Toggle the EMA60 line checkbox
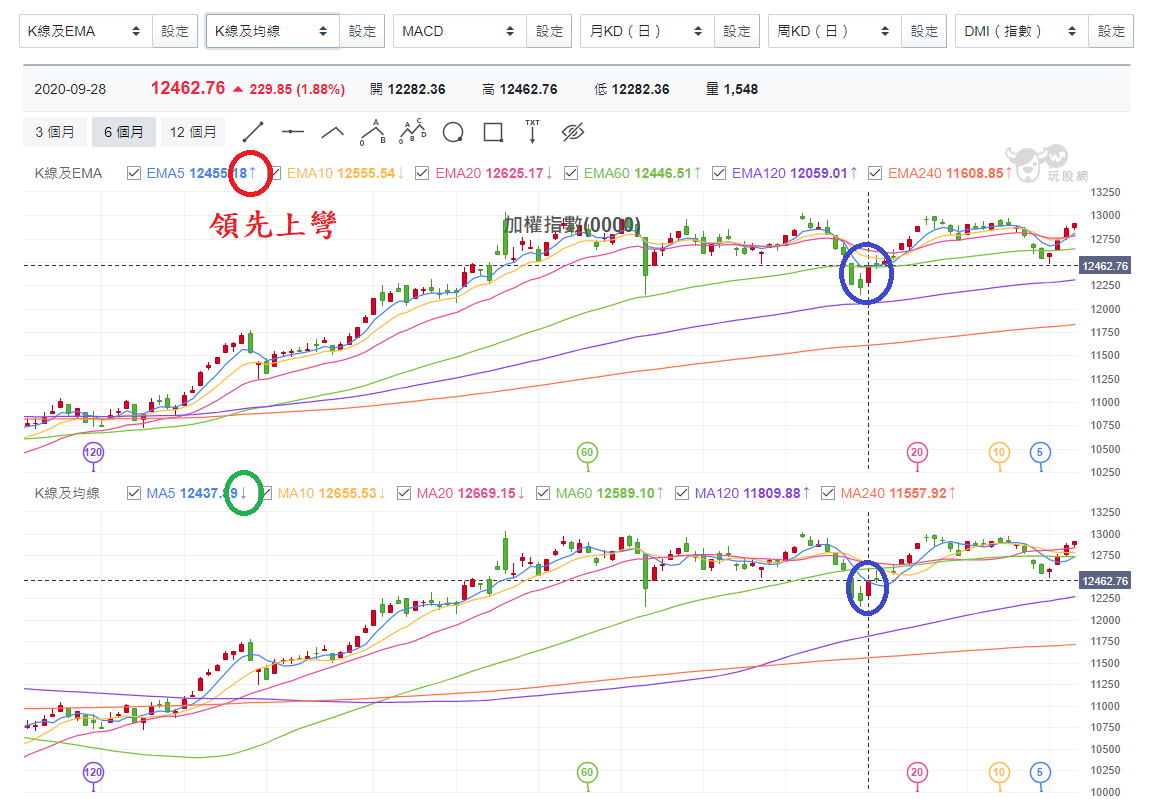The height and width of the screenshot is (799, 1169). [x=571, y=173]
